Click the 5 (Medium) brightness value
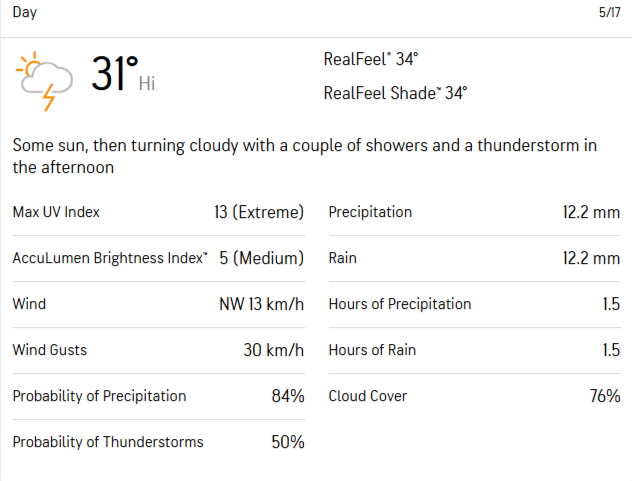This screenshot has height=481, width=632. click(x=261, y=258)
